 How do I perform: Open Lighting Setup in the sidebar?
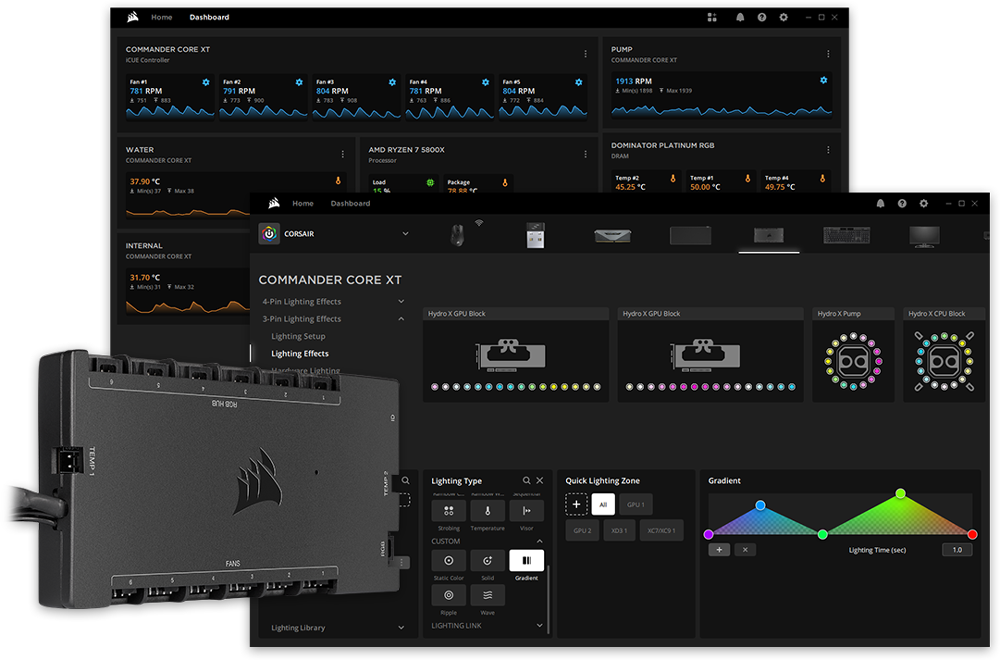pos(298,336)
